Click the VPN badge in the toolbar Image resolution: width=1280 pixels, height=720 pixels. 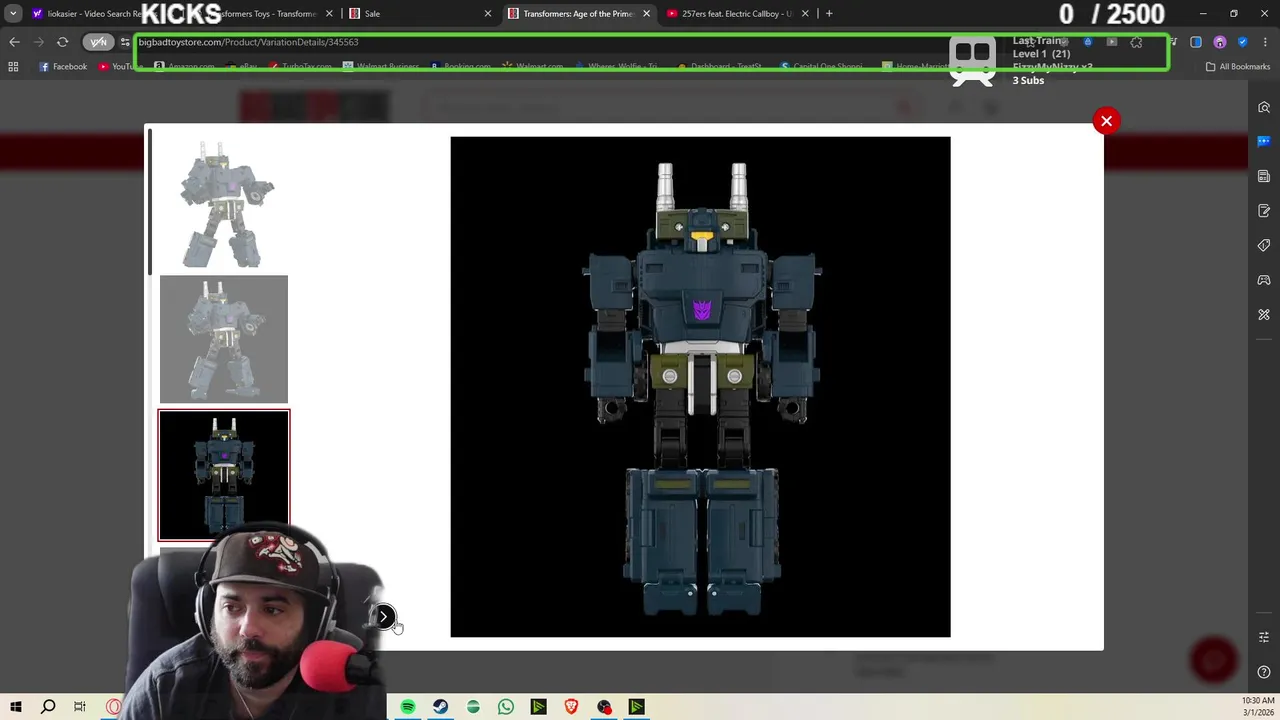click(98, 42)
